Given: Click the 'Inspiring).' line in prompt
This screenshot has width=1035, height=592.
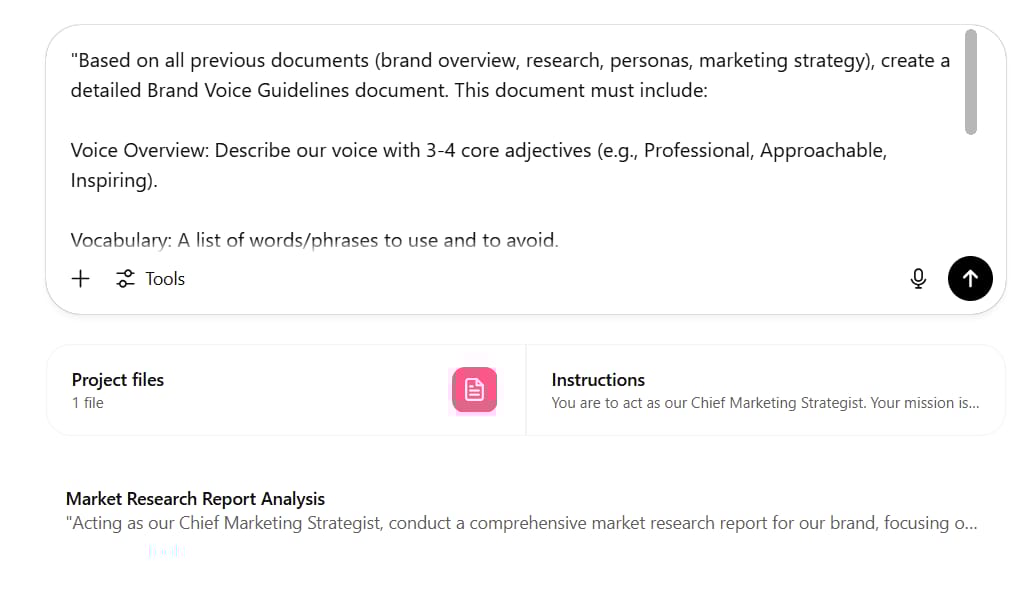Looking at the screenshot, I should click(114, 180).
